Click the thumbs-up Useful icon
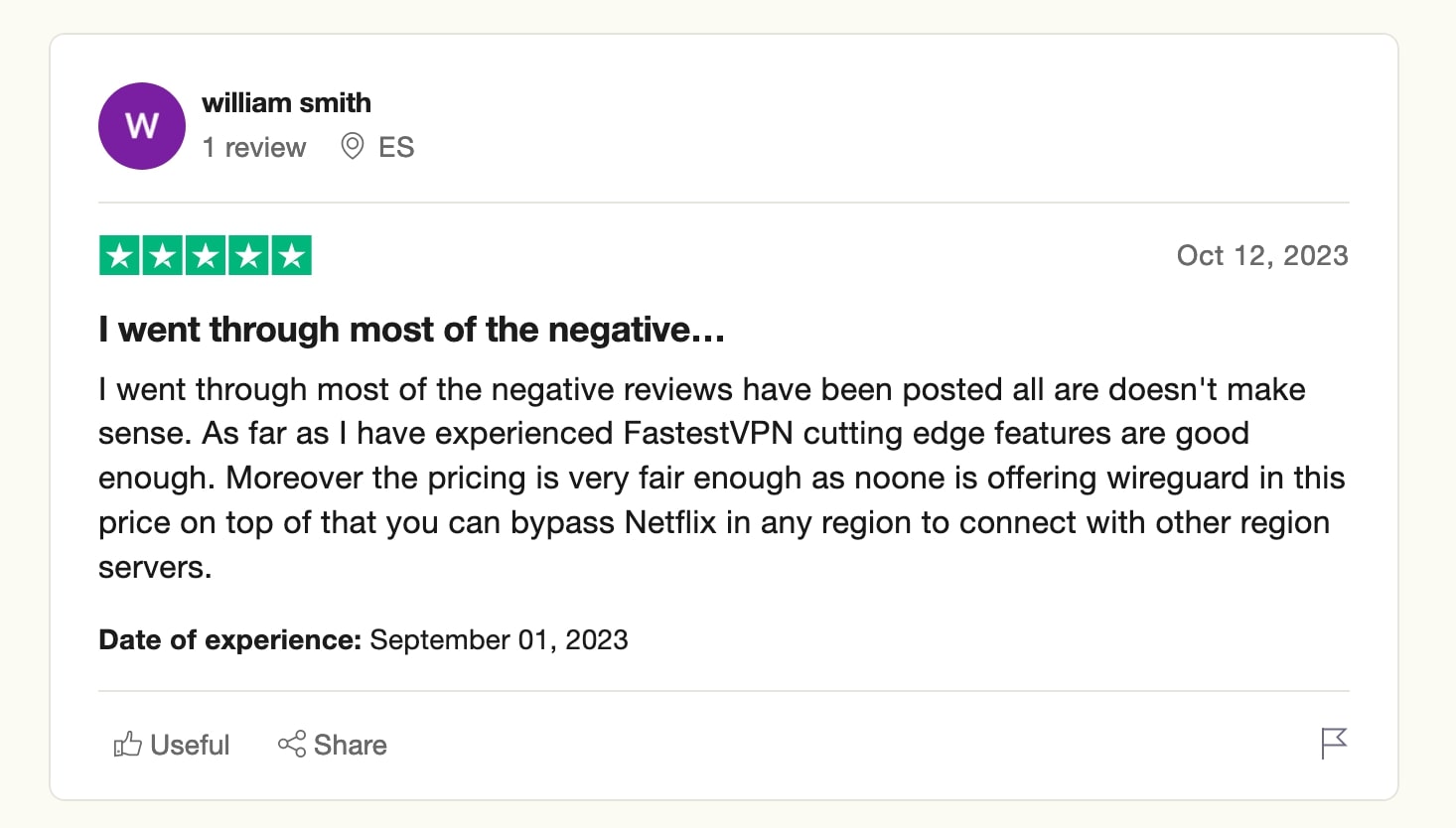Image resolution: width=1456 pixels, height=828 pixels. point(127,744)
